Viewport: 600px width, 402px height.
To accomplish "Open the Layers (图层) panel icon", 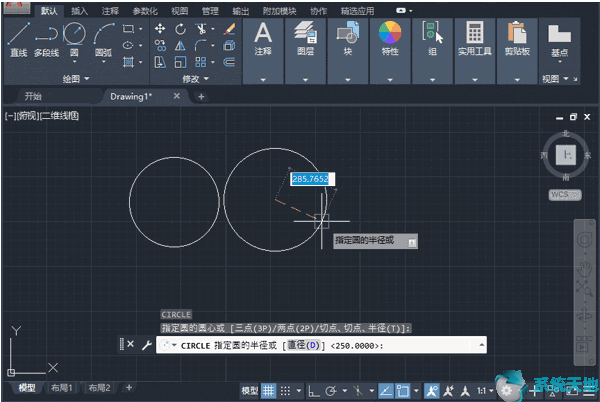I will (306, 35).
